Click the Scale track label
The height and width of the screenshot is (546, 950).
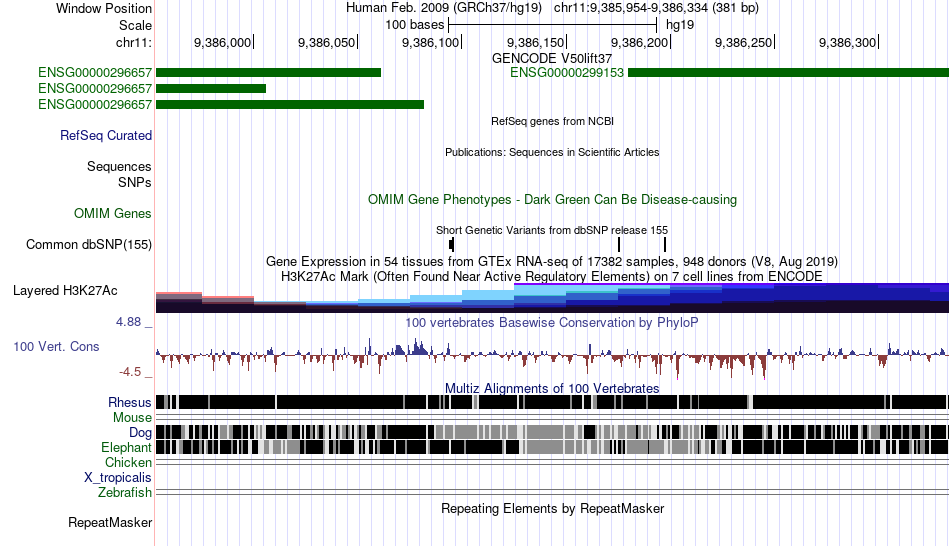[135, 25]
